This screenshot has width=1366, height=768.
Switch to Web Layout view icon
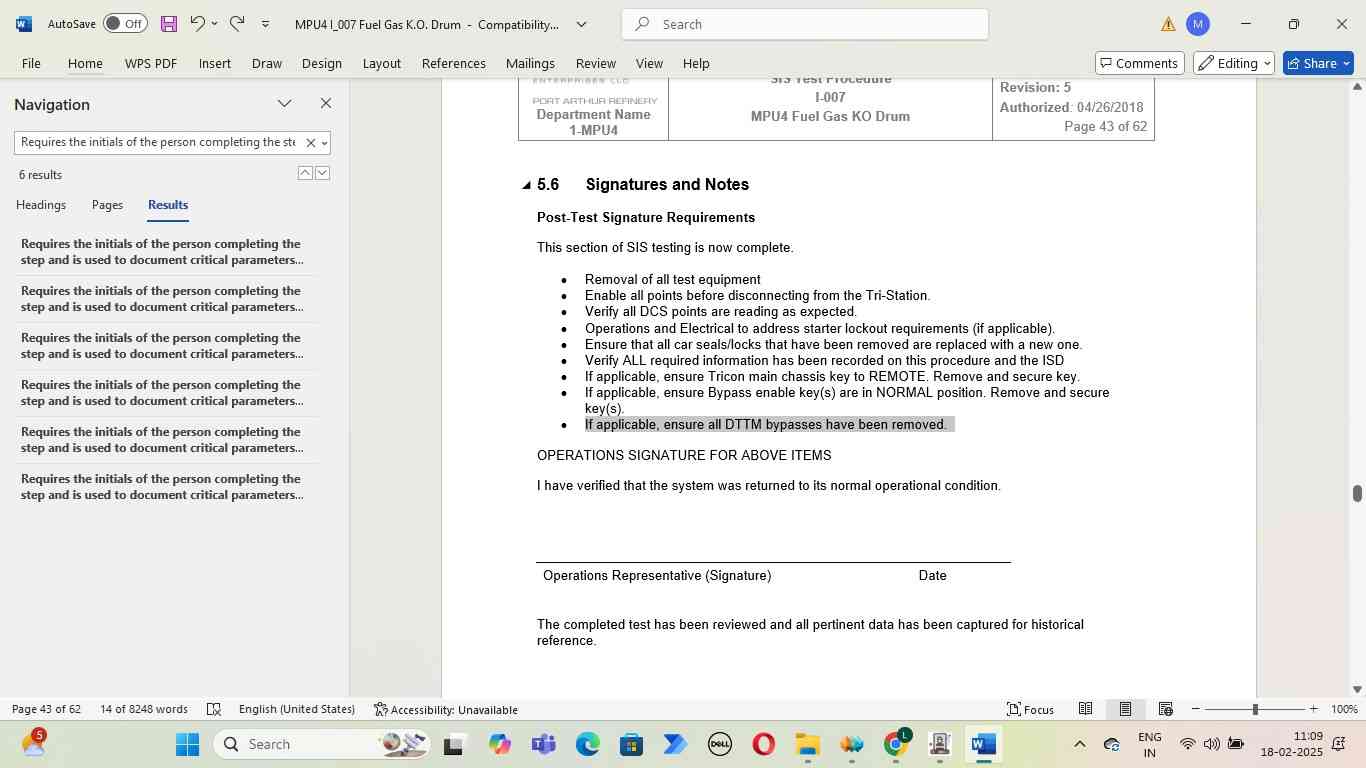coord(1165,709)
